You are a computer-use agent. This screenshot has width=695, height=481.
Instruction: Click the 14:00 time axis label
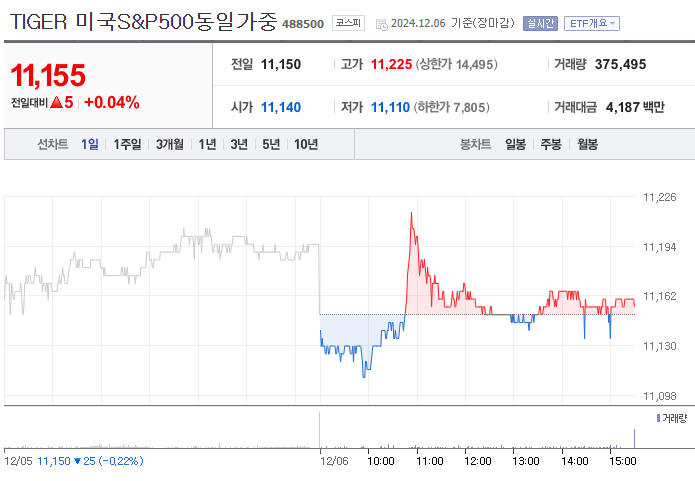[x=574, y=461]
